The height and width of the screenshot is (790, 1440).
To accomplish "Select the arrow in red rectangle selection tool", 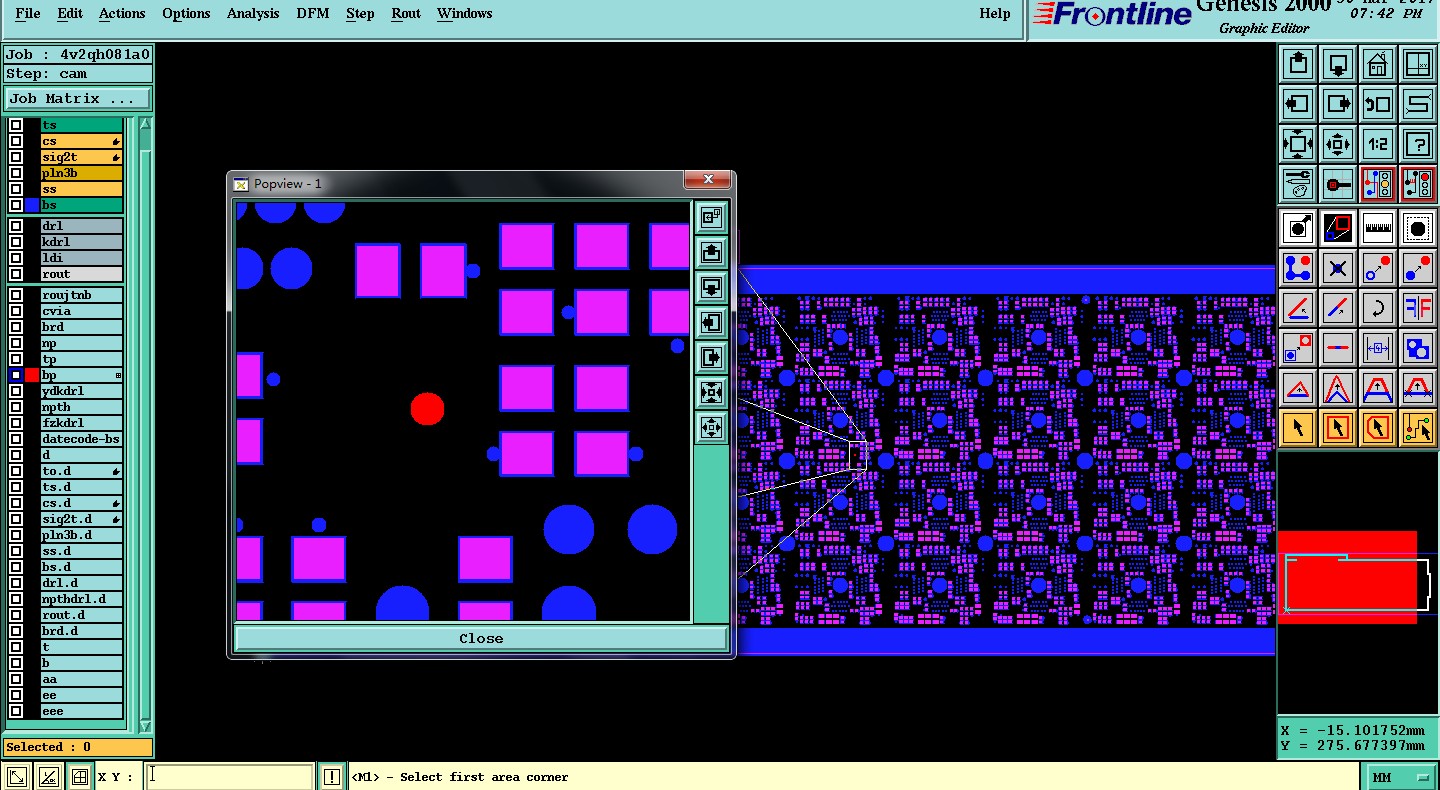I will (x=1338, y=428).
